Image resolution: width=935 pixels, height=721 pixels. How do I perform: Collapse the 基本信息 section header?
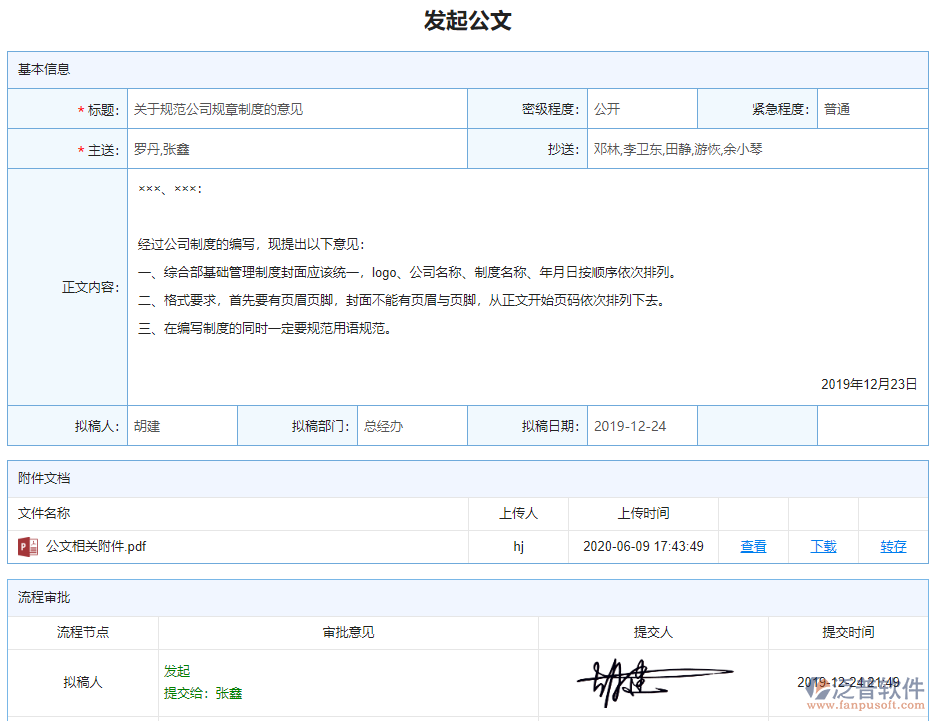[44, 69]
